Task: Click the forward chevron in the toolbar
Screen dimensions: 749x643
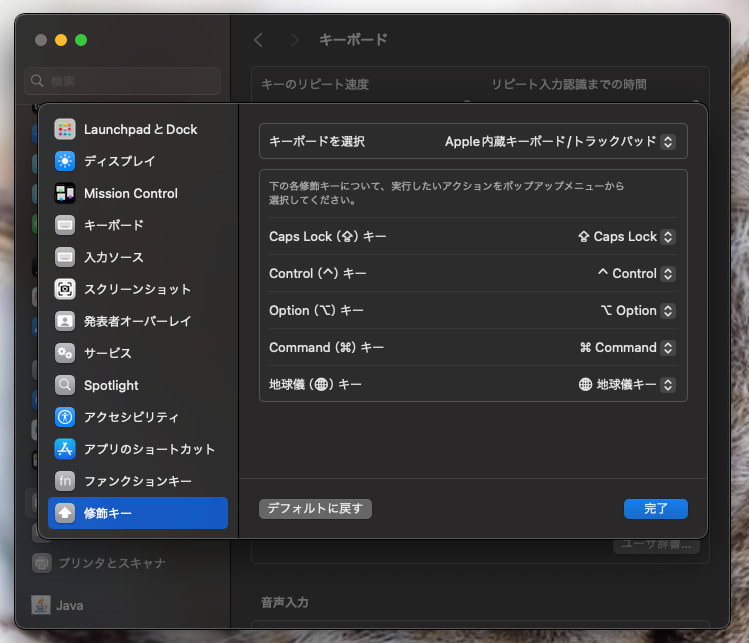Action: (294, 40)
